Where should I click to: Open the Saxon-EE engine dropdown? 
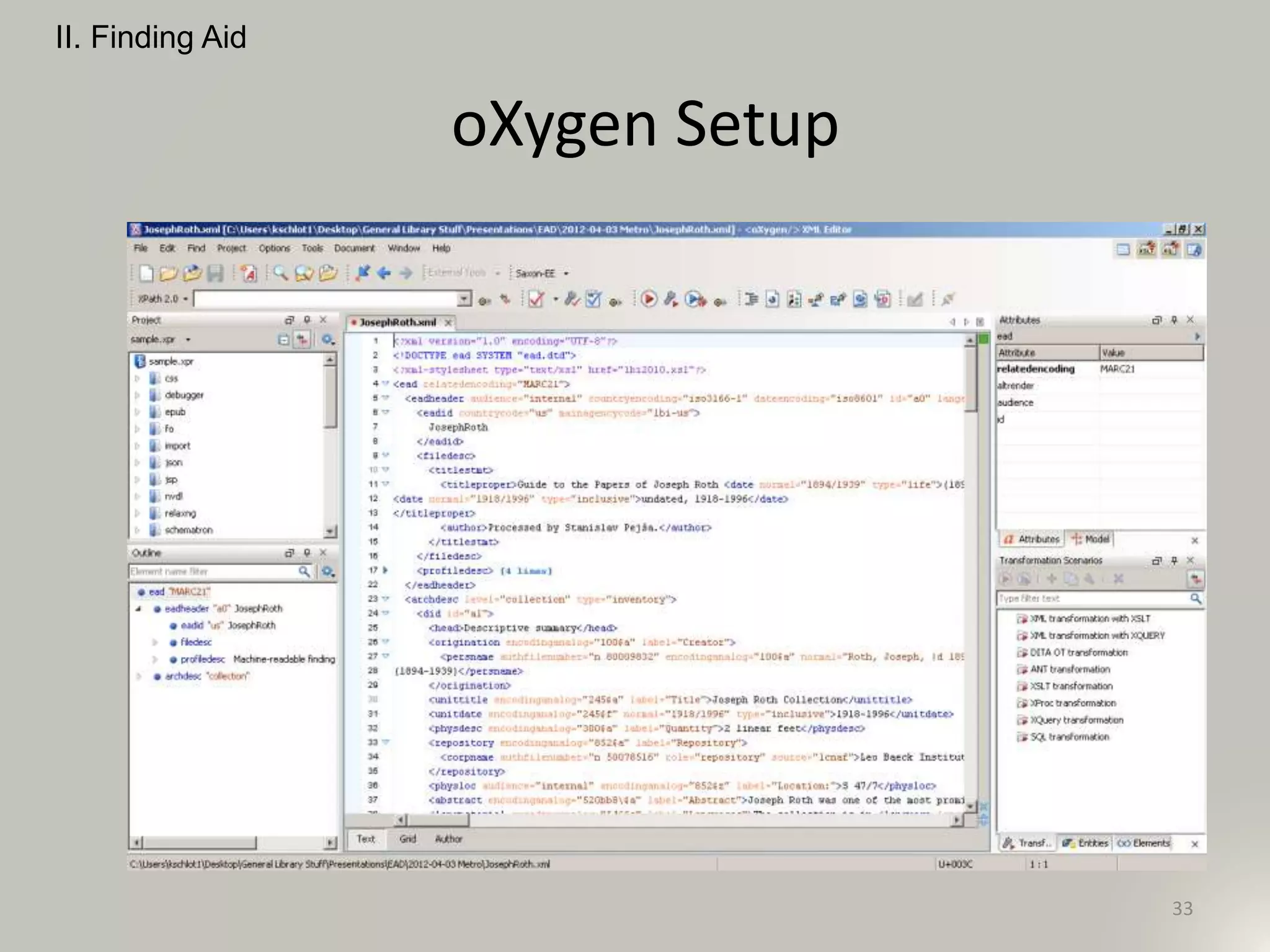pyautogui.click(x=566, y=273)
